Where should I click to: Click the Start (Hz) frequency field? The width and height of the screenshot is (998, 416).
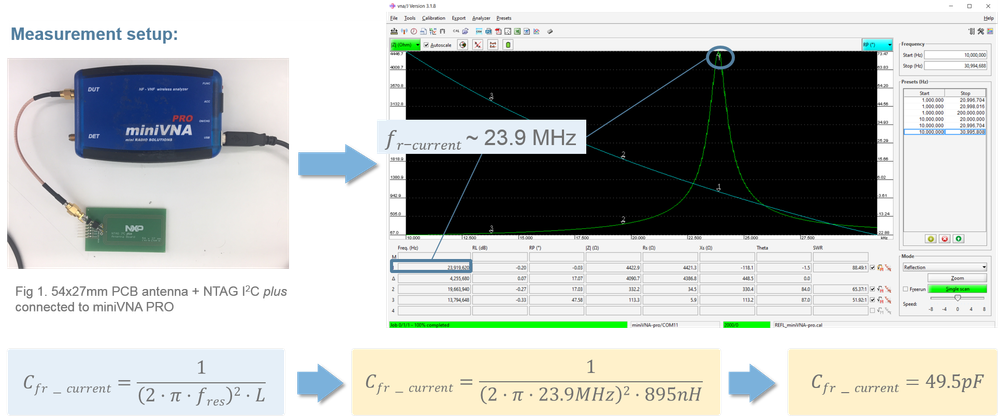click(x=956, y=55)
